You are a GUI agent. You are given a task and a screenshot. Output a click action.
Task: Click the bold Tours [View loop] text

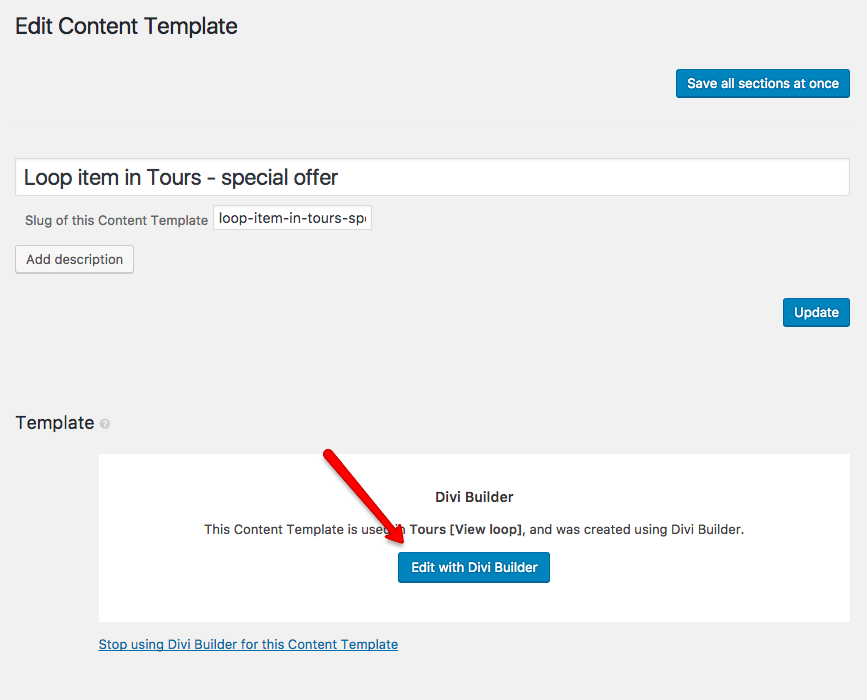coord(466,530)
